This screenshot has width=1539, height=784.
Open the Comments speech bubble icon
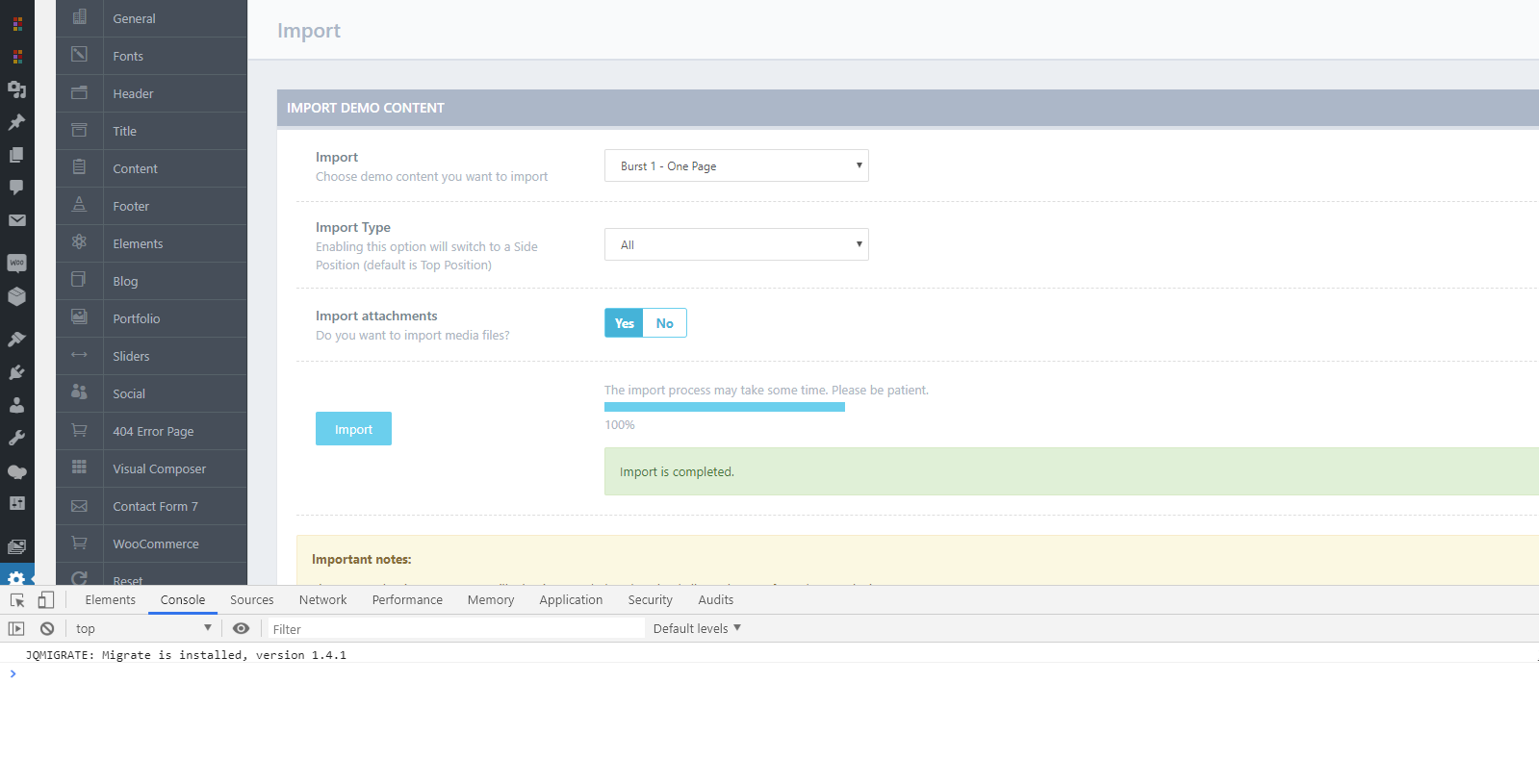tap(16, 187)
